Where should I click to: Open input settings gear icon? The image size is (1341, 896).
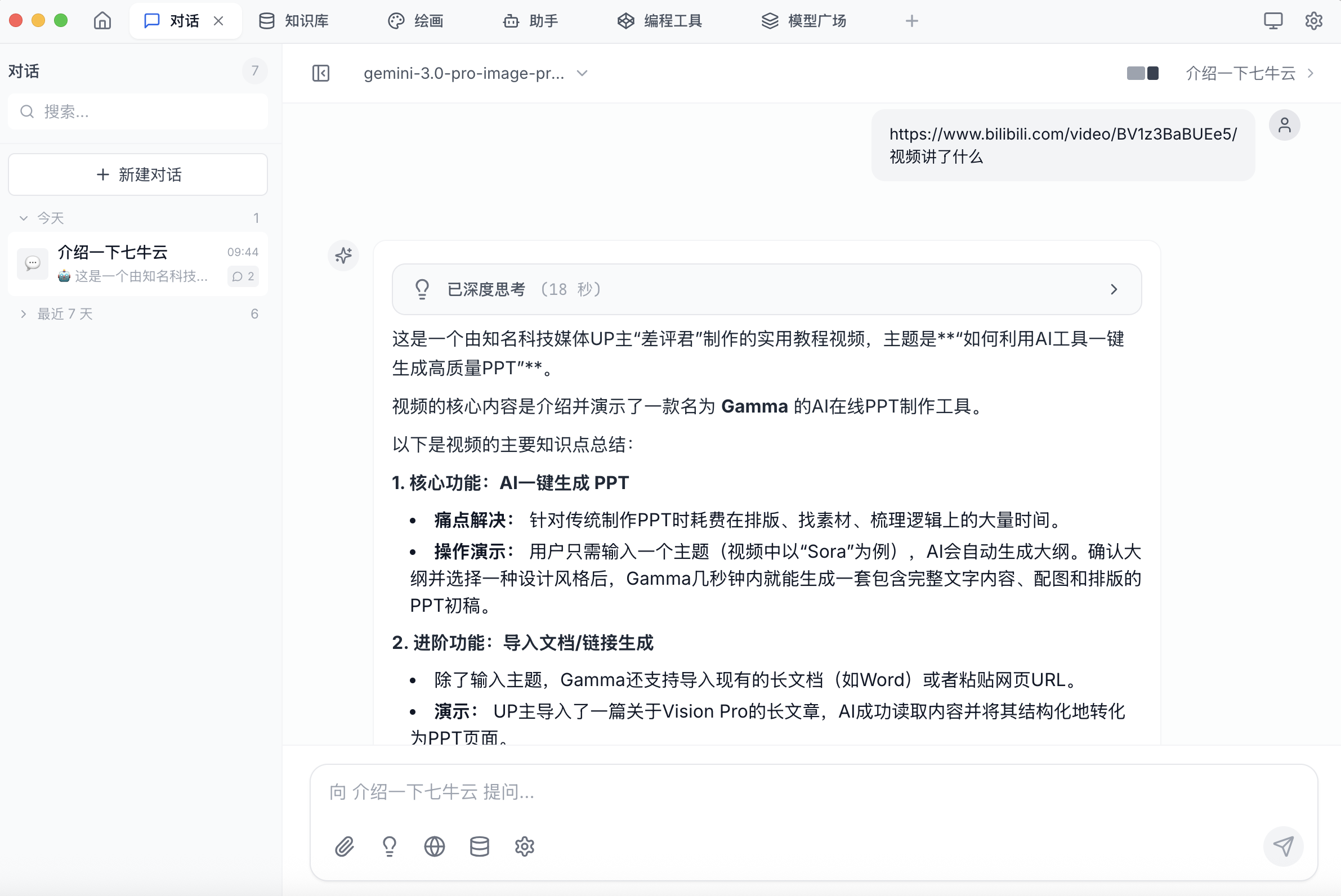pos(524,846)
